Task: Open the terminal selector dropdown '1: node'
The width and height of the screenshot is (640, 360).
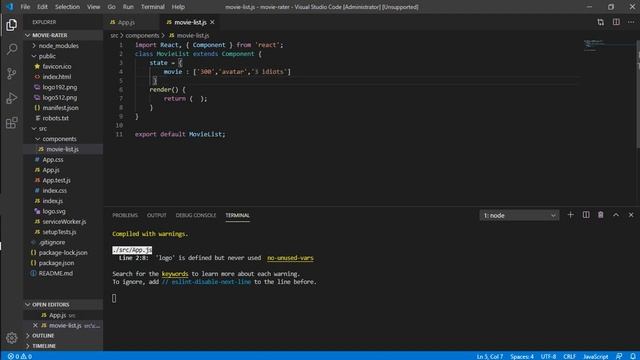Action: [x=519, y=215]
